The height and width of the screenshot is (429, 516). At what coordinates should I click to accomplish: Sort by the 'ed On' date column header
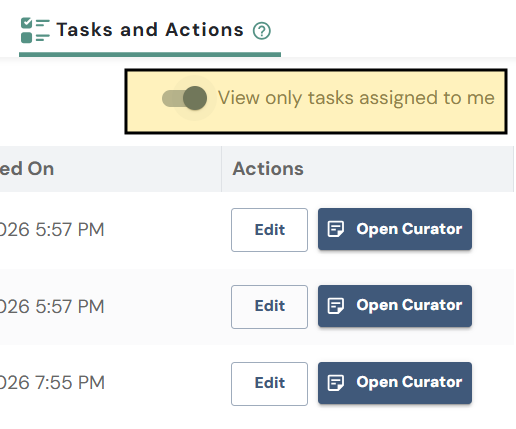point(27,169)
